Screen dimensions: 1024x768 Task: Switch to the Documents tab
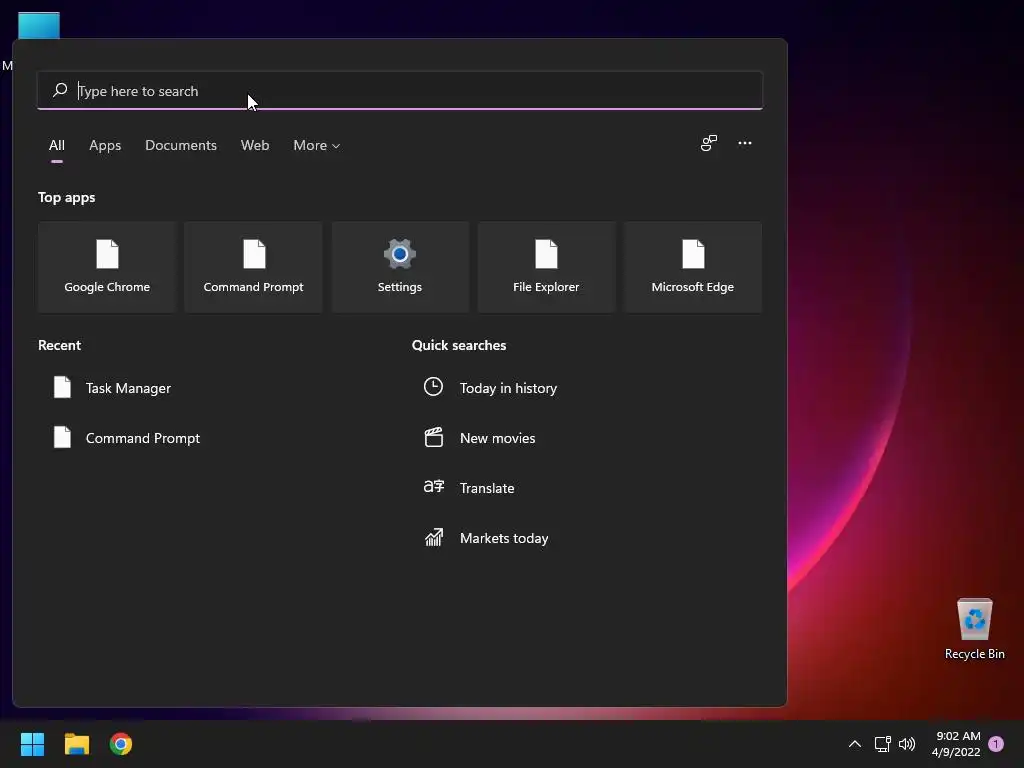[181, 145]
